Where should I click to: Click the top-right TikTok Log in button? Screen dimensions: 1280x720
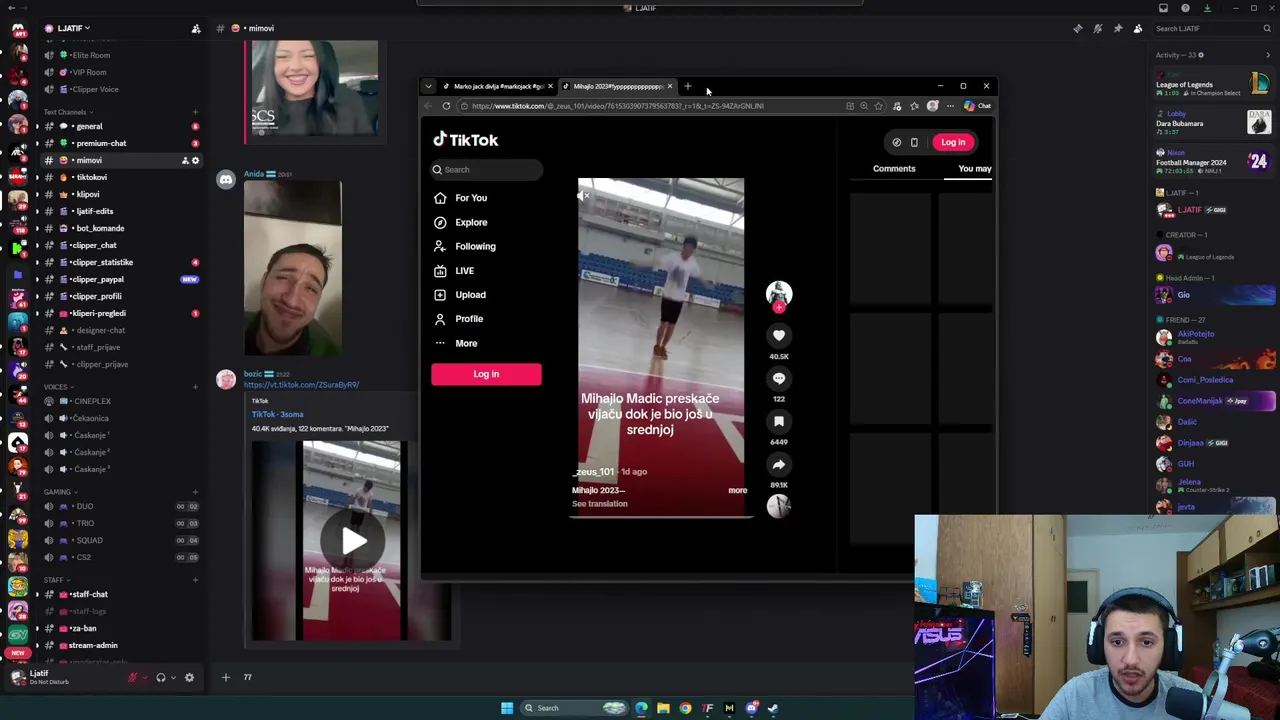coord(953,142)
